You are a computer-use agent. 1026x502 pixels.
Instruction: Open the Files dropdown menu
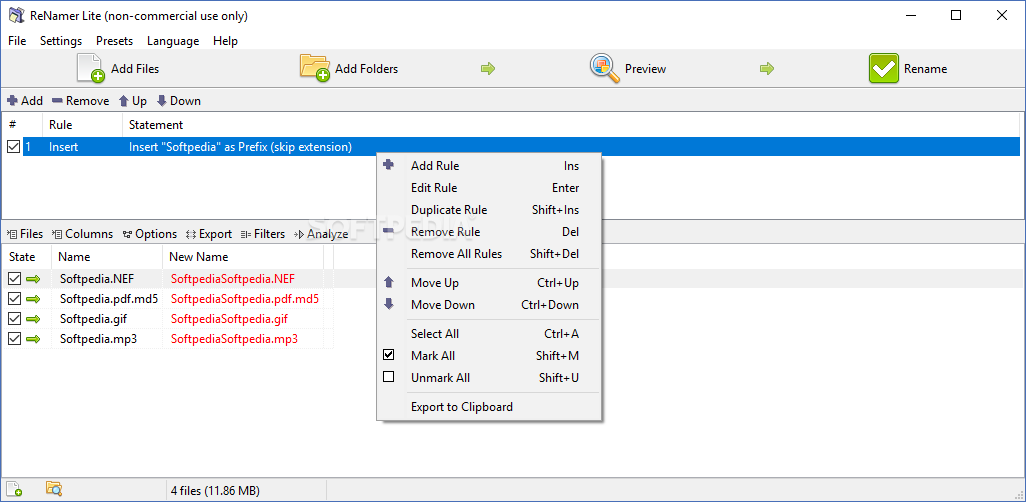coord(25,234)
